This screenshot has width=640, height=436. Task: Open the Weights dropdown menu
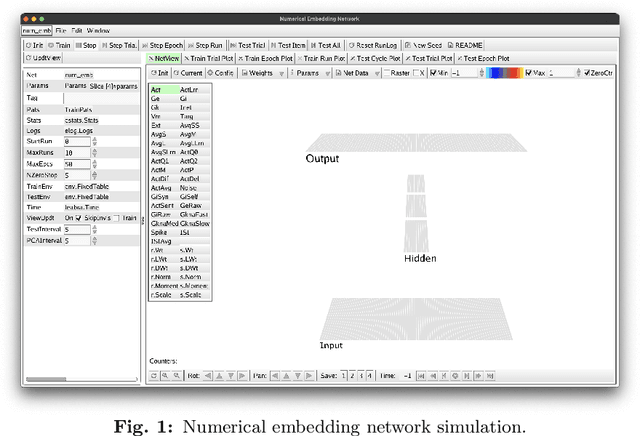262,73
